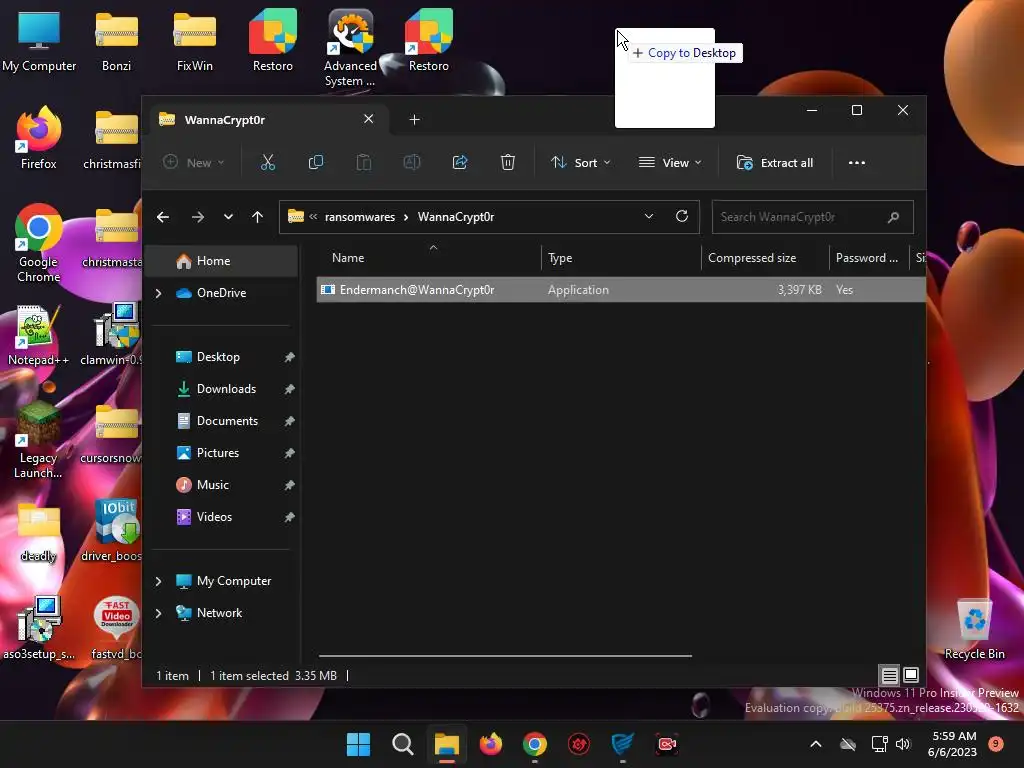Click Extract all button
Screen dimensions: 1024x768
coord(775,163)
